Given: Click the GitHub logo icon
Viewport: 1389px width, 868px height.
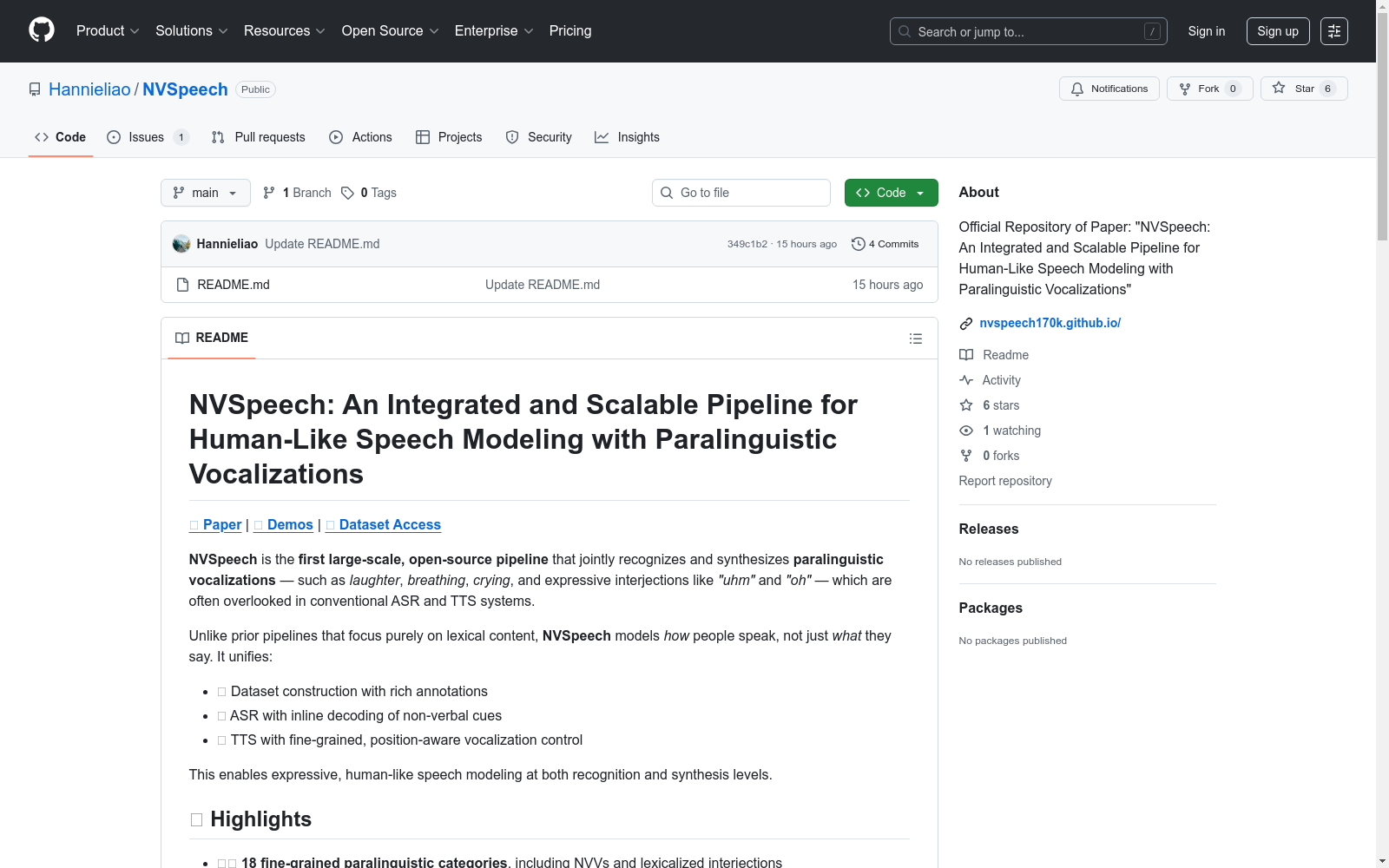Looking at the screenshot, I should 42,30.
